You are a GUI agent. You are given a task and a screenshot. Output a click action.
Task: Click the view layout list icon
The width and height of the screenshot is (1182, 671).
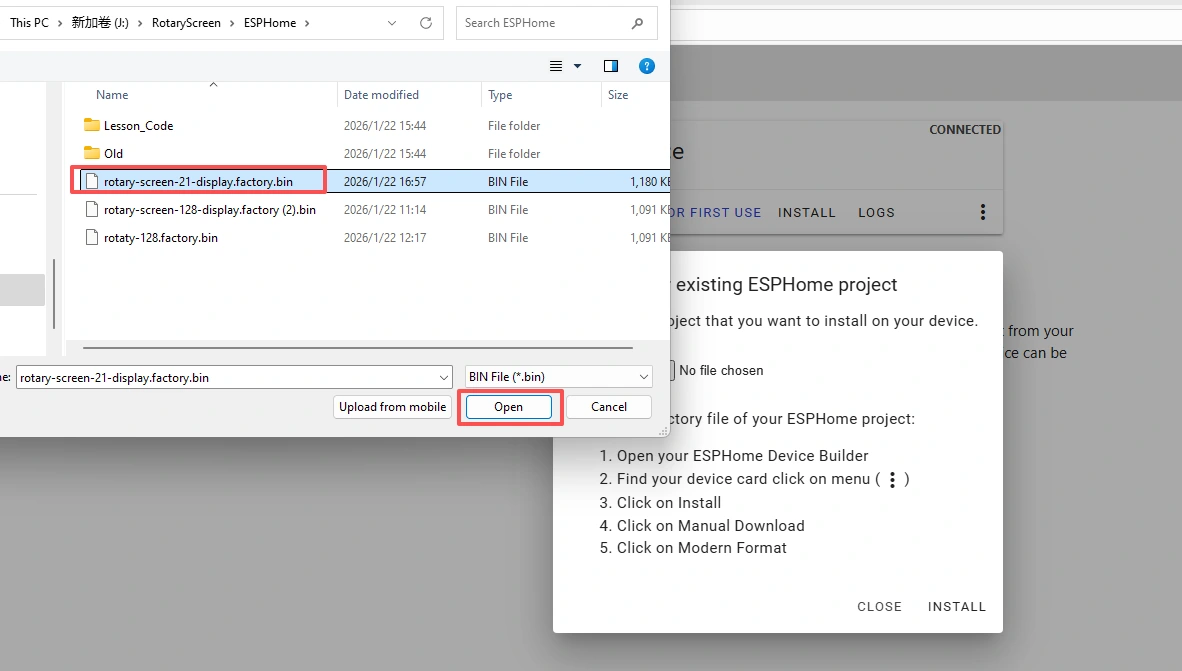pos(557,66)
